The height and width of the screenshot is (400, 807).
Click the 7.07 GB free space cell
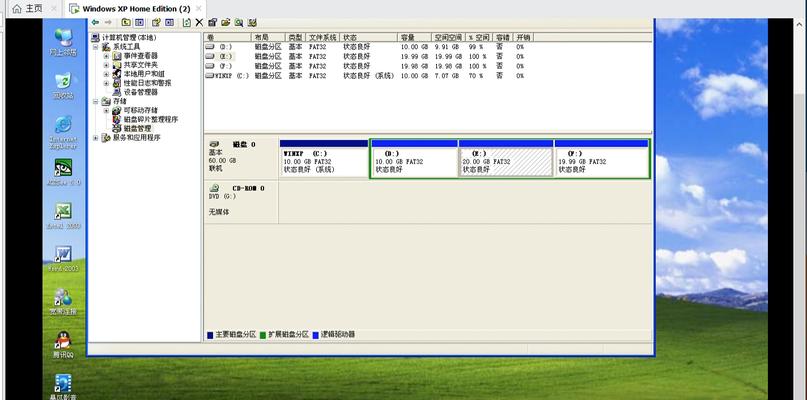(x=448, y=76)
